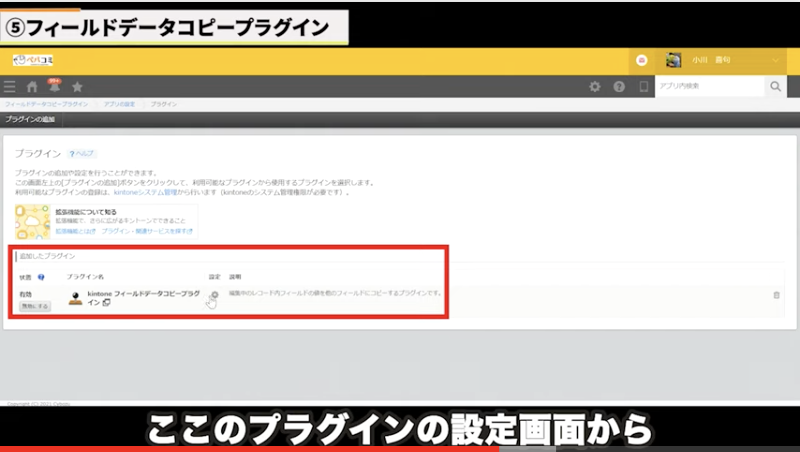Click the round icon left of user avatar

(x=642, y=60)
